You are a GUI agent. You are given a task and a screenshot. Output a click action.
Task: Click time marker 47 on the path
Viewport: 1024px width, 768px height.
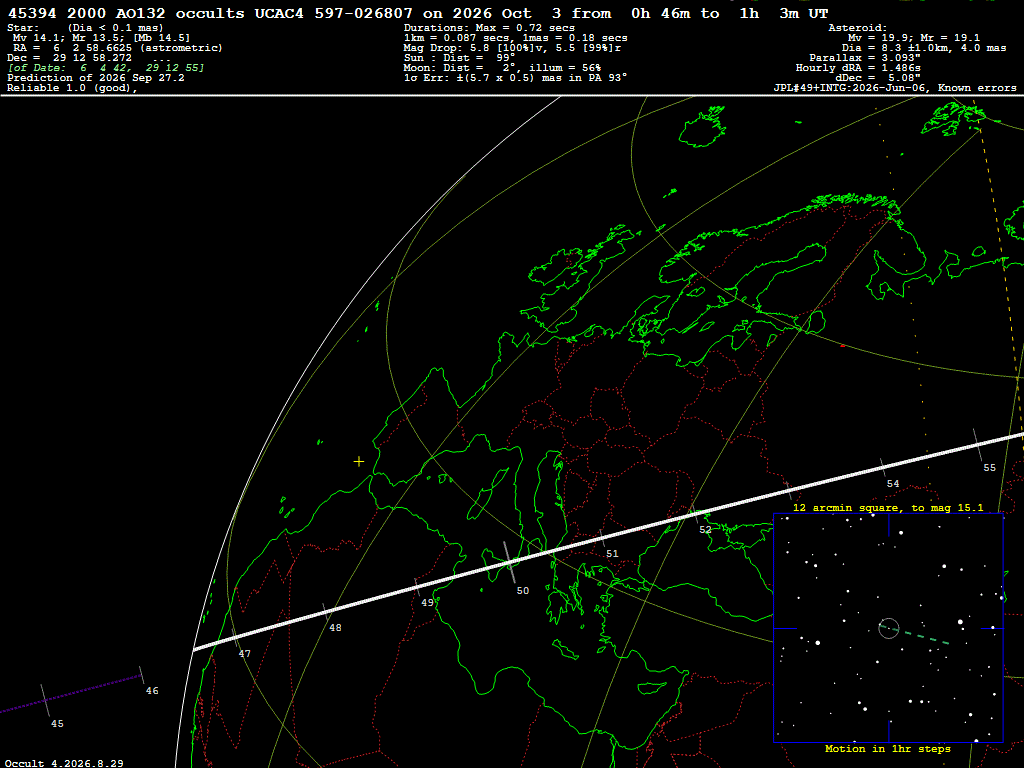click(x=244, y=654)
